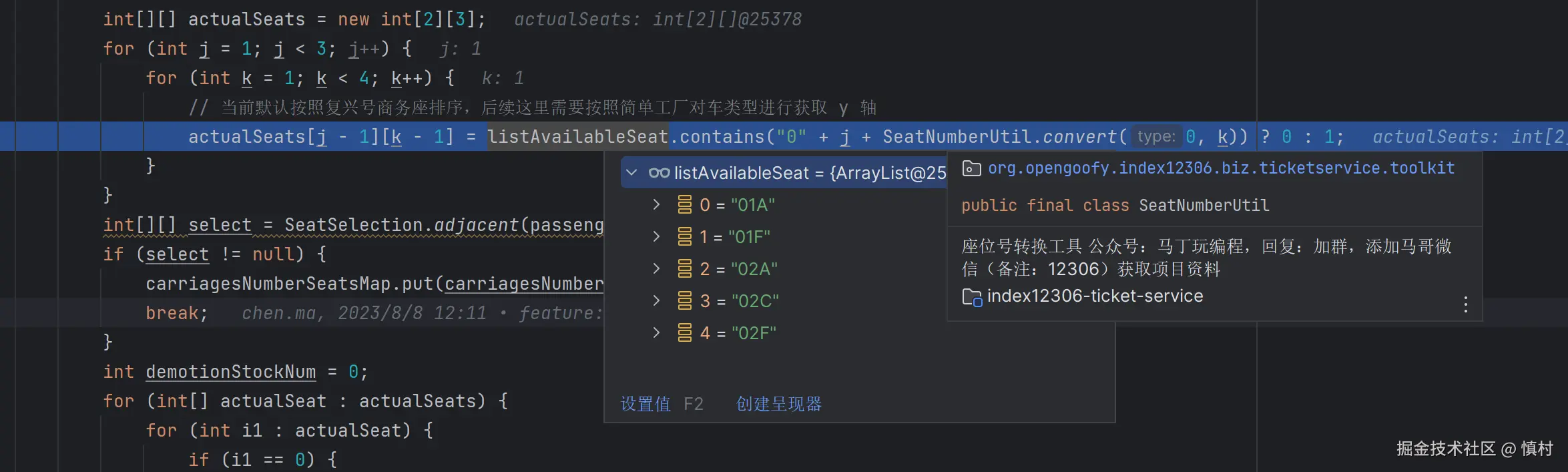The height and width of the screenshot is (472, 1568).
Task: Click the glasses watch icon beside listAvailableSeat
Action: [658, 173]
